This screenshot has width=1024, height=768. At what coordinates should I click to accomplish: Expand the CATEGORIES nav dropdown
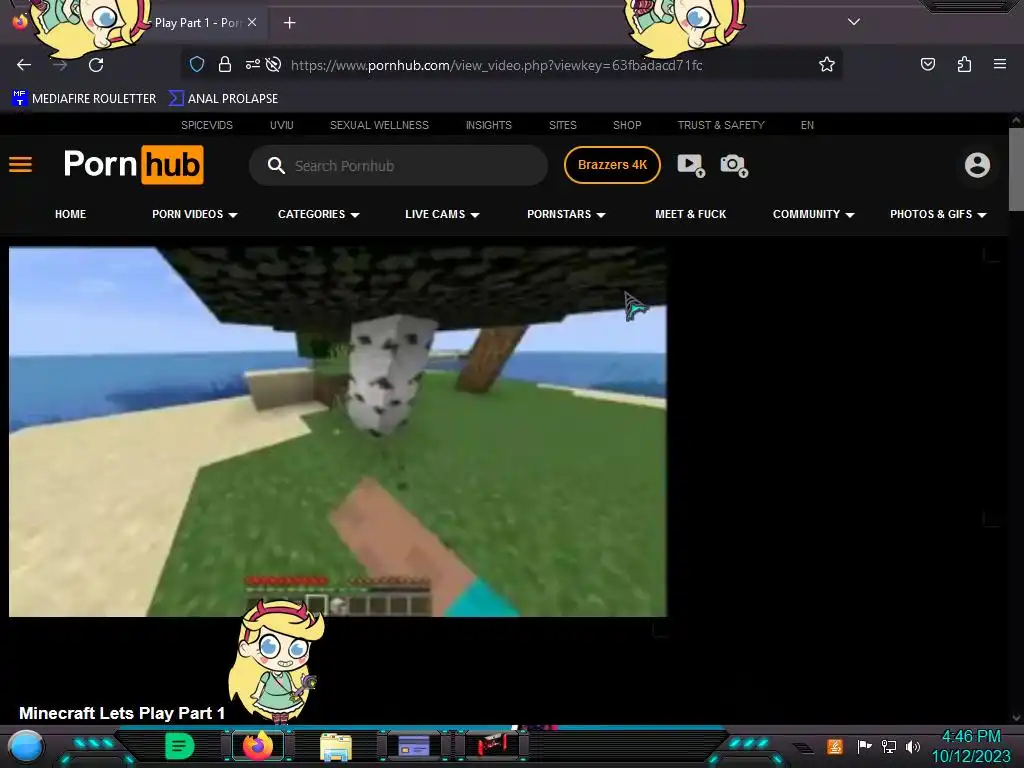click(319, 214)
